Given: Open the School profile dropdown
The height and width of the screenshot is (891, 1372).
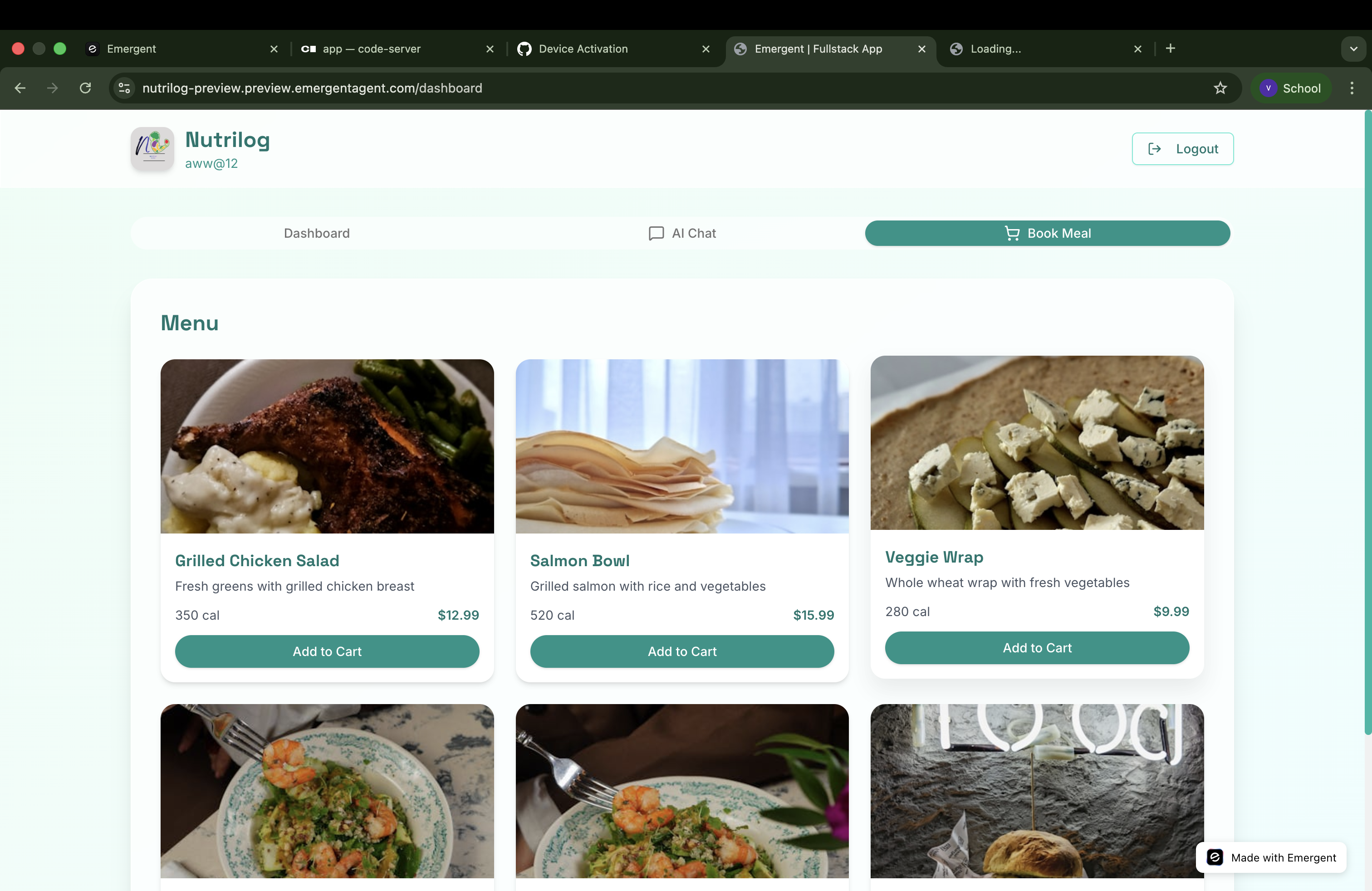Looking at the screenshot, I should pos(1291,88).
